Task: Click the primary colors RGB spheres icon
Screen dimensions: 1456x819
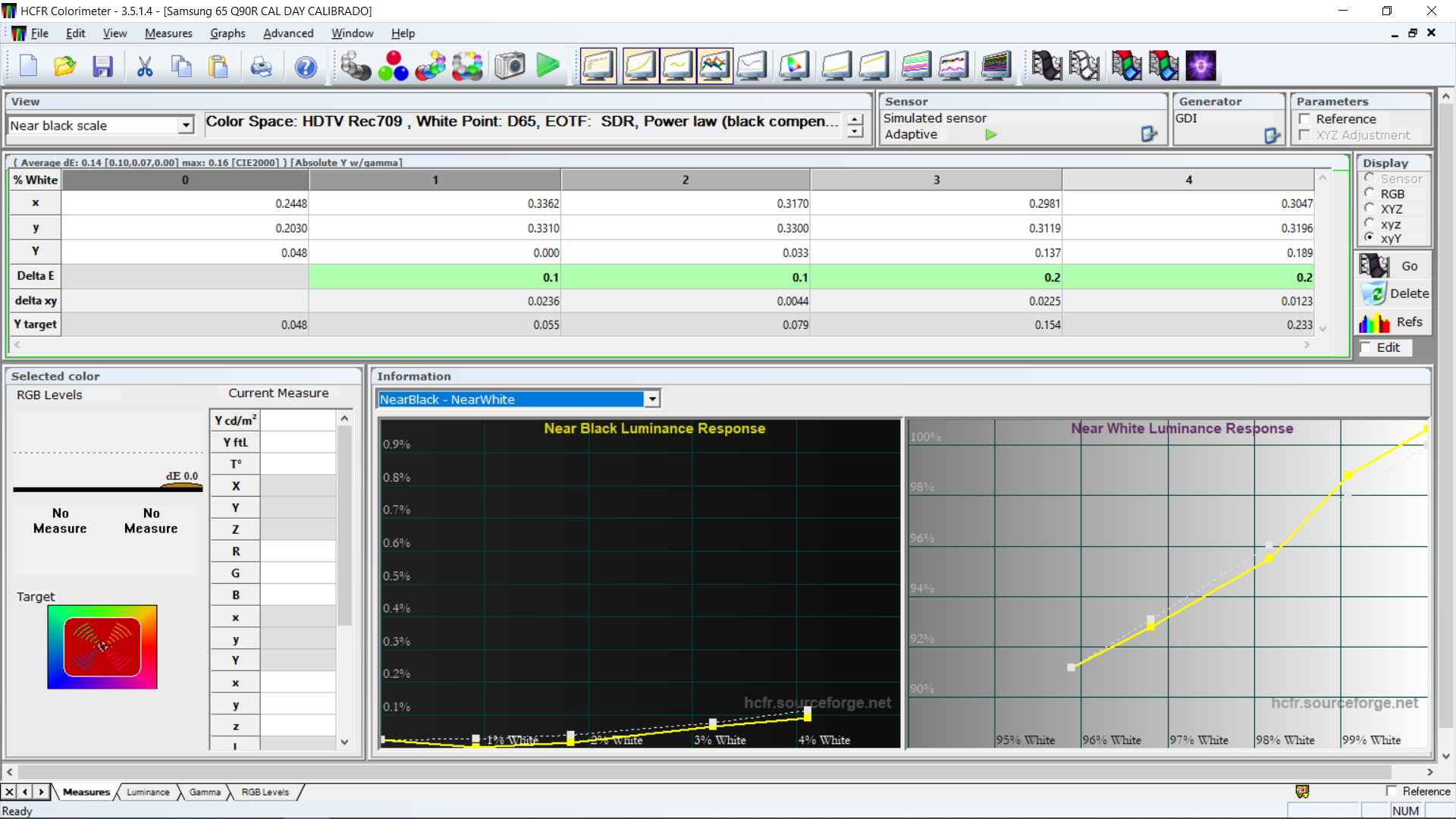Action: pyautogui.click(x=393, y=67)
